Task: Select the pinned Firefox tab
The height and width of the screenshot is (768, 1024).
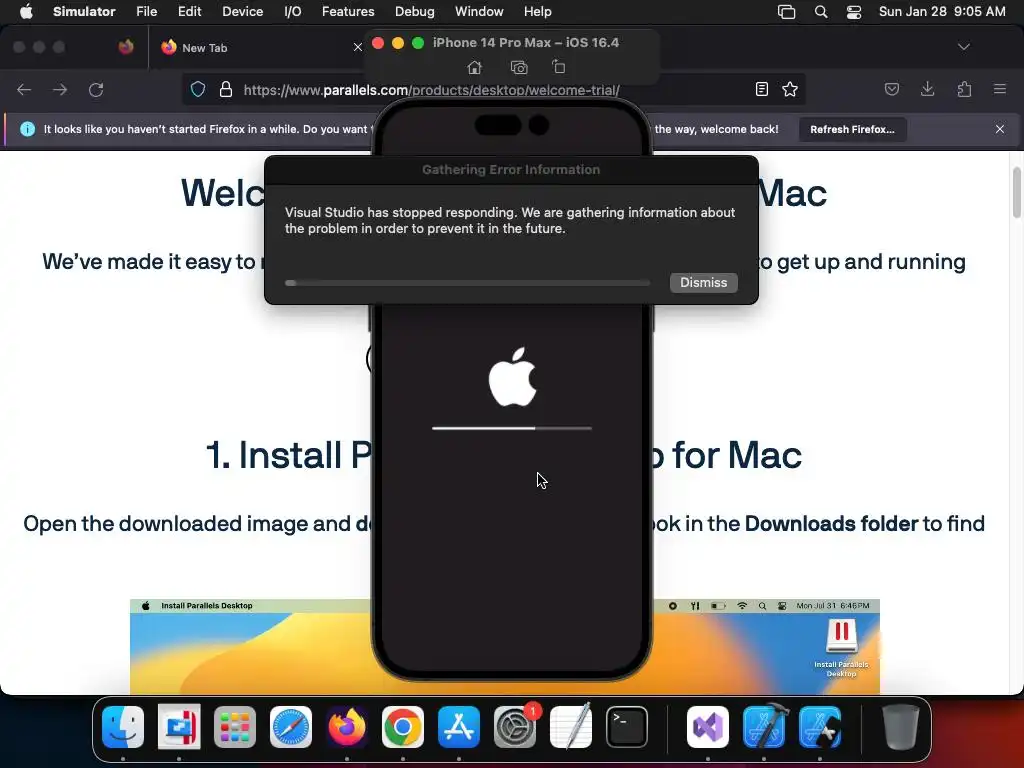Action: click(x=125, y=47)
